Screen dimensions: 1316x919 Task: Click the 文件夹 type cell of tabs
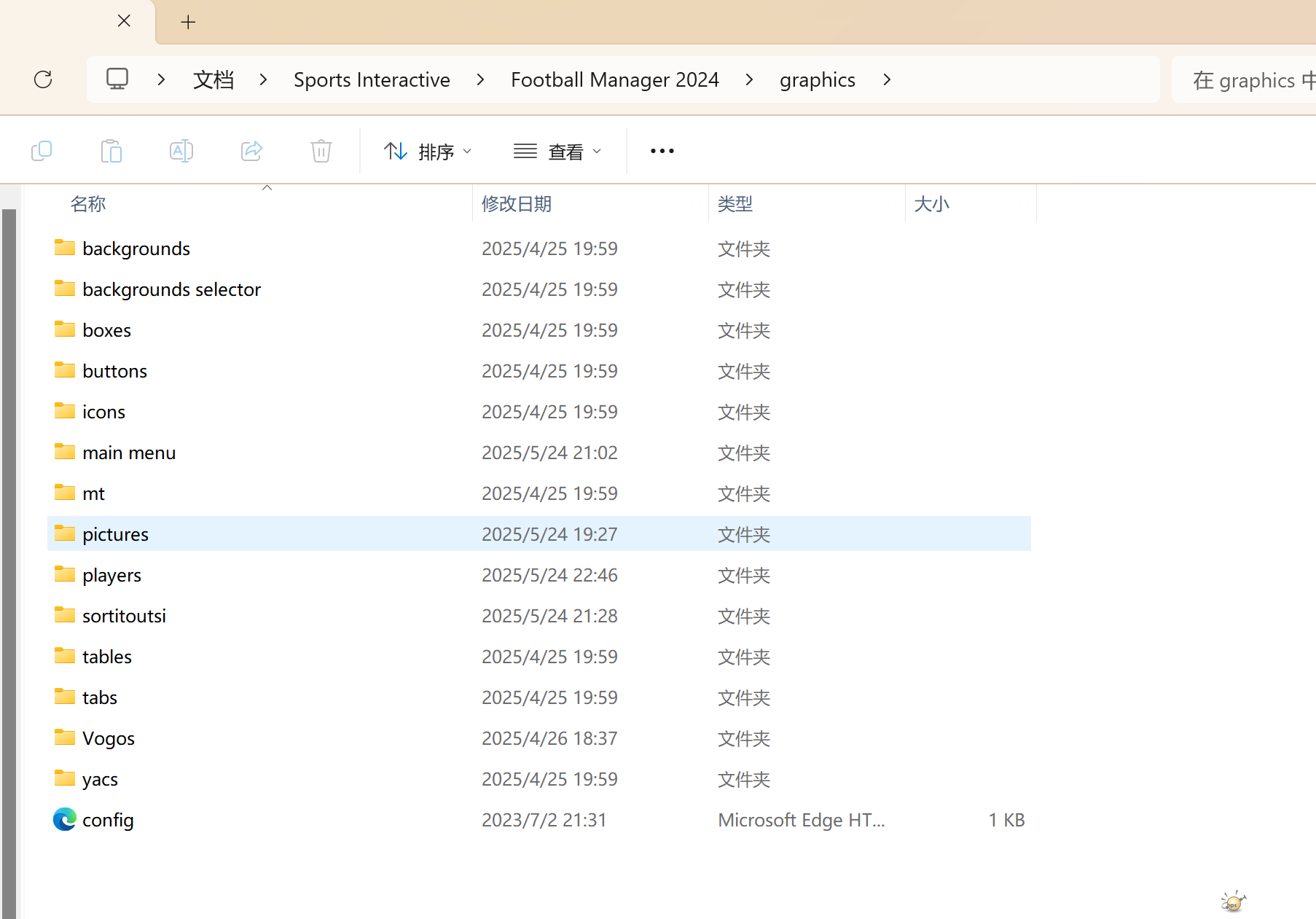tap(744, 697)
